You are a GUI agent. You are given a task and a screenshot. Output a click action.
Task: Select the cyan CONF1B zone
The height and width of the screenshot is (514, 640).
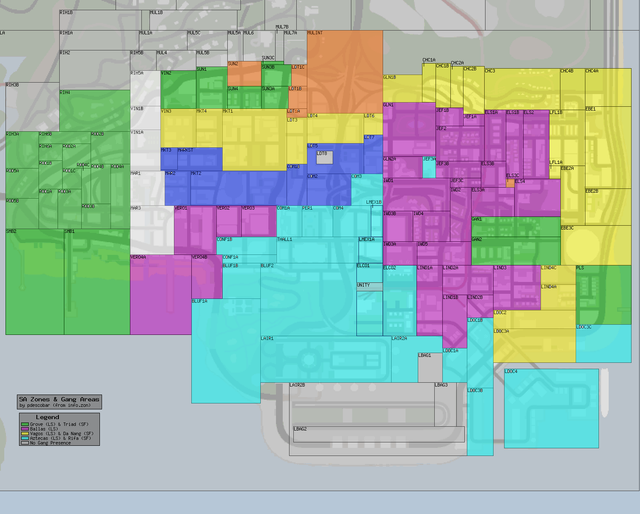pos(247,246)
